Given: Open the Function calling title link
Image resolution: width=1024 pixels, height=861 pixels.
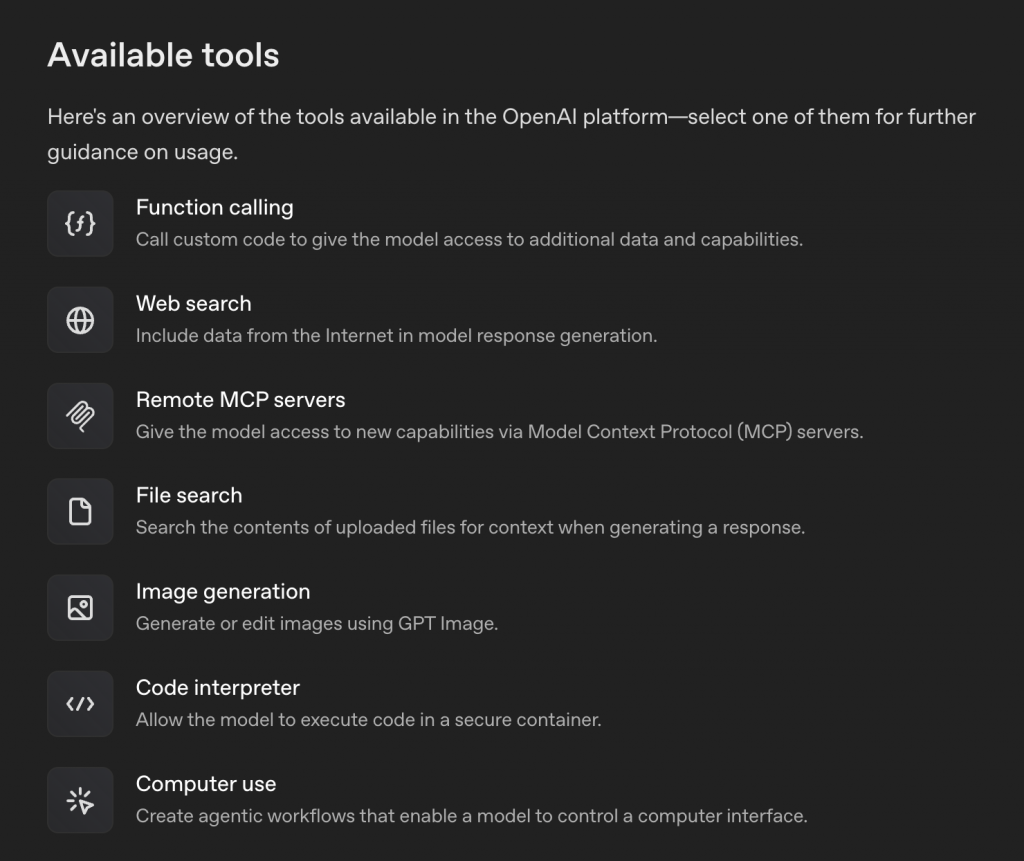Looking at the screenshot, I should tap(214, 208).
